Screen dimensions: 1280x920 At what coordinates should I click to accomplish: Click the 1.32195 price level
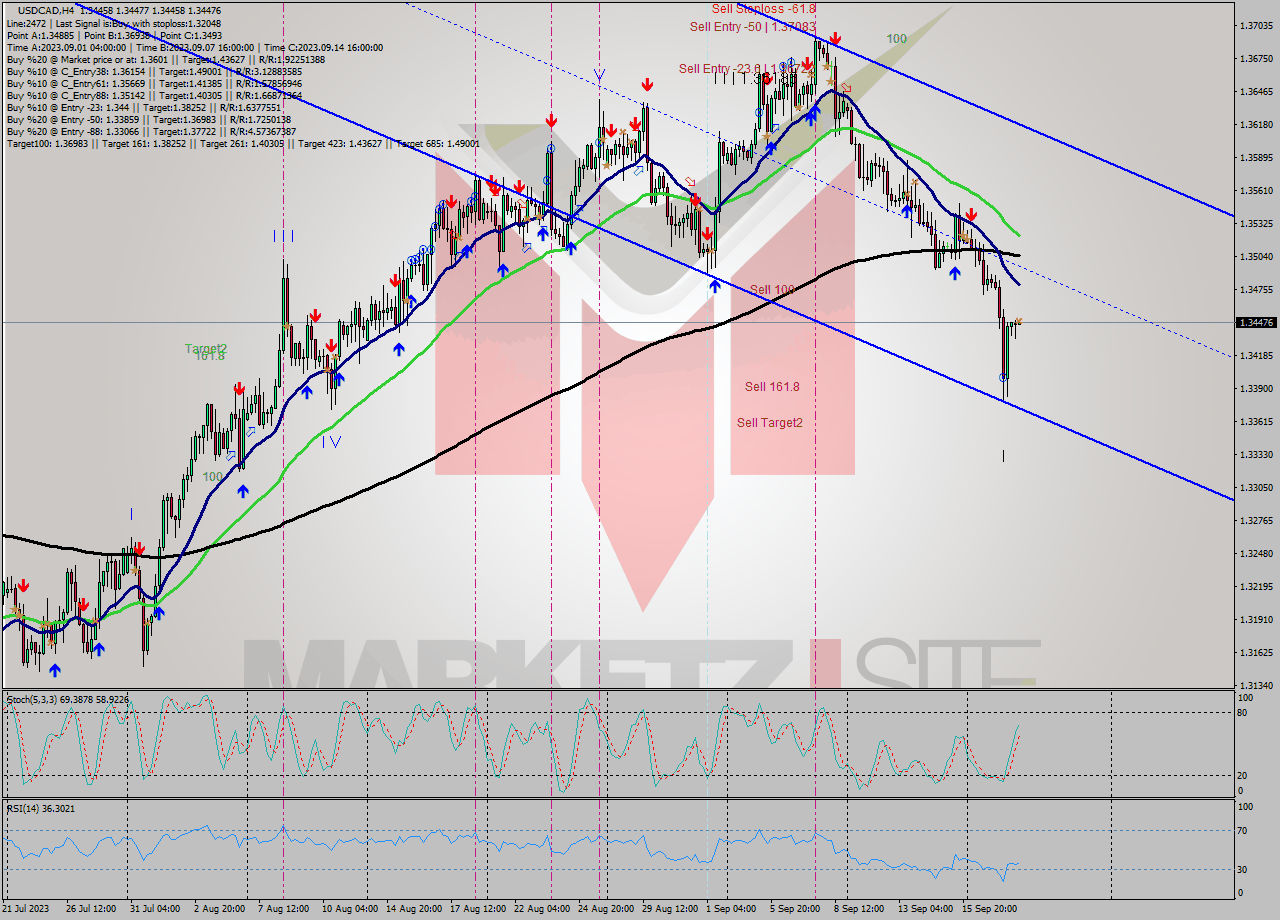[x=1255, y=586]
